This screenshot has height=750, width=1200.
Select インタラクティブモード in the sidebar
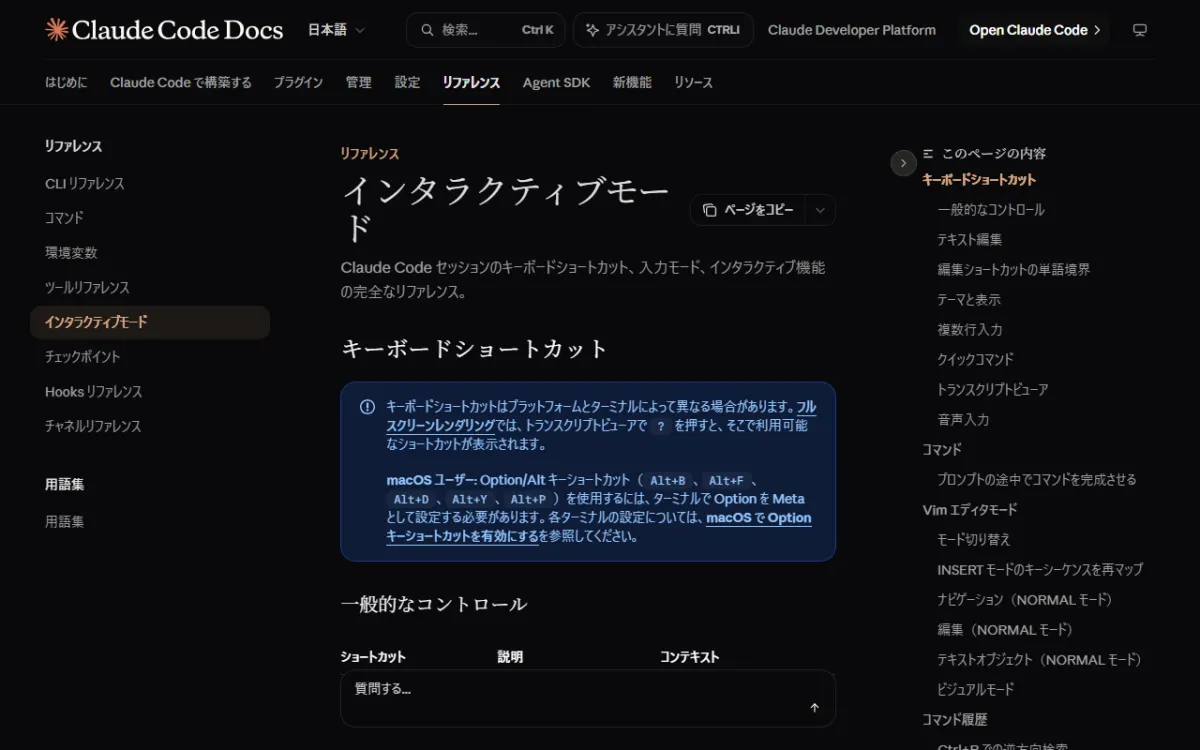tap(150, 322)
